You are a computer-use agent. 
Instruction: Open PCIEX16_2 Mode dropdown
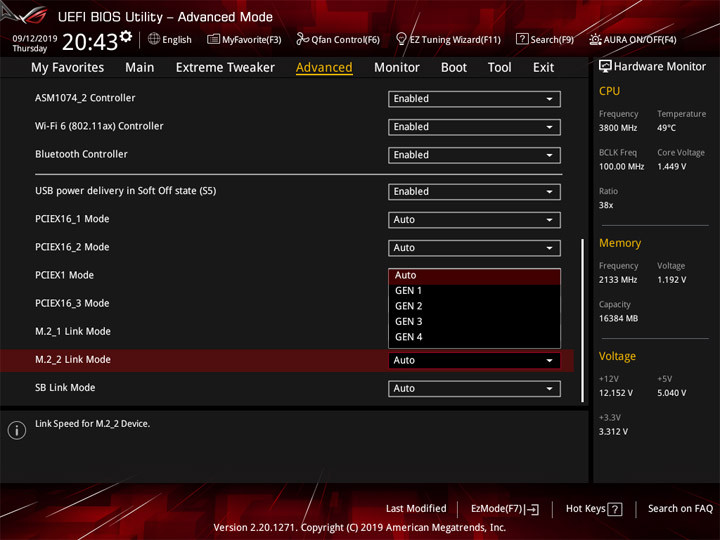(474, 248)
